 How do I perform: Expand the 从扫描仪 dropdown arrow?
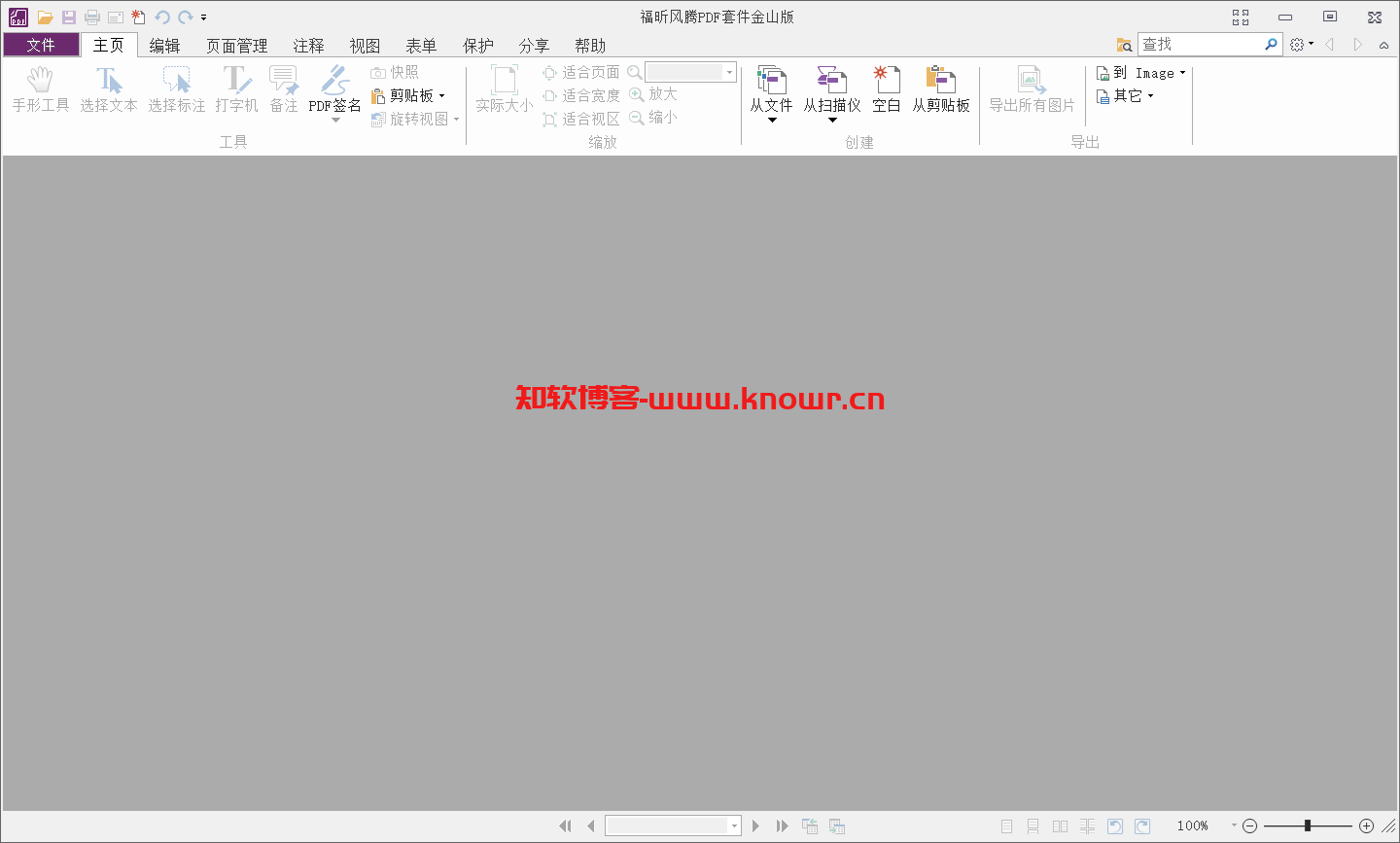(832, 121)
